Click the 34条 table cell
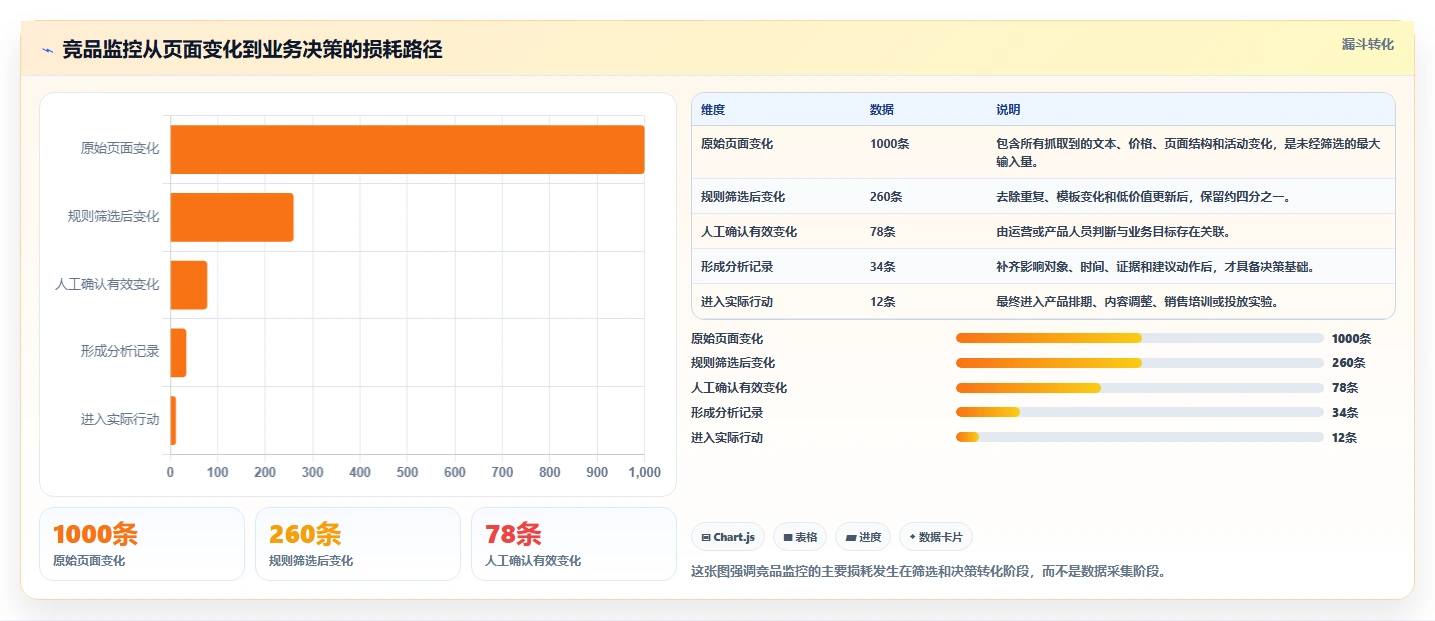This screenshot has height=621, width=1435. [x=883, y=267]
